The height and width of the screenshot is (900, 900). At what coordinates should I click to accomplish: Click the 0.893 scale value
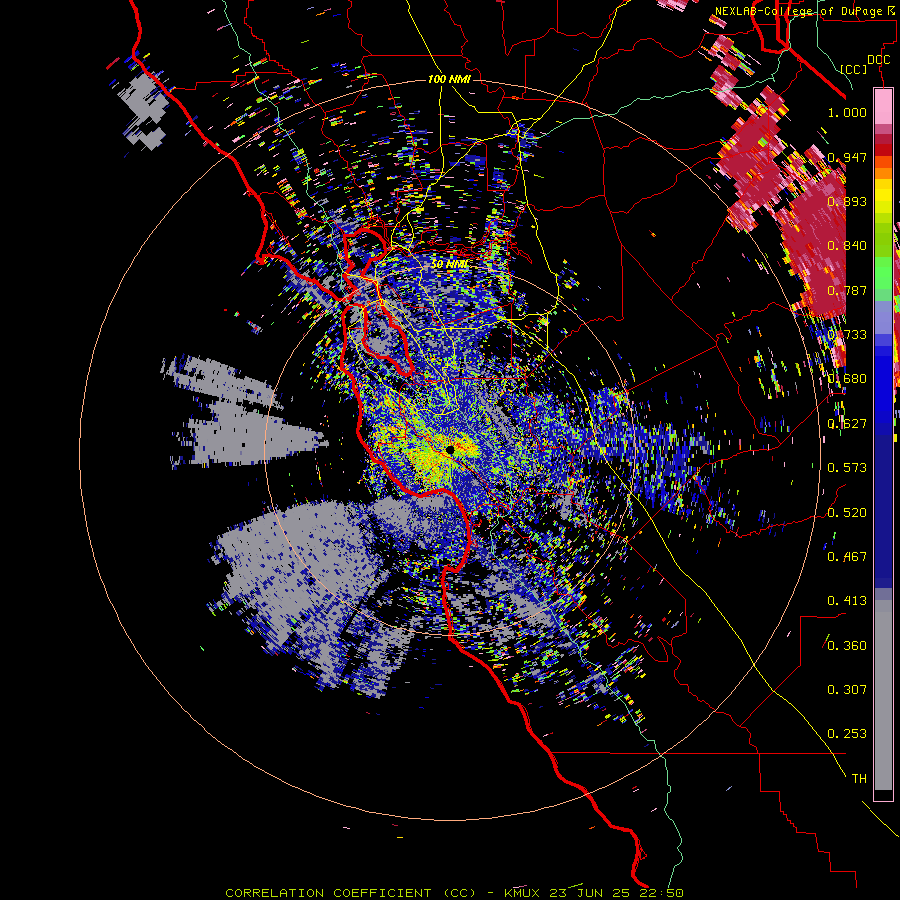pos(847,201)
